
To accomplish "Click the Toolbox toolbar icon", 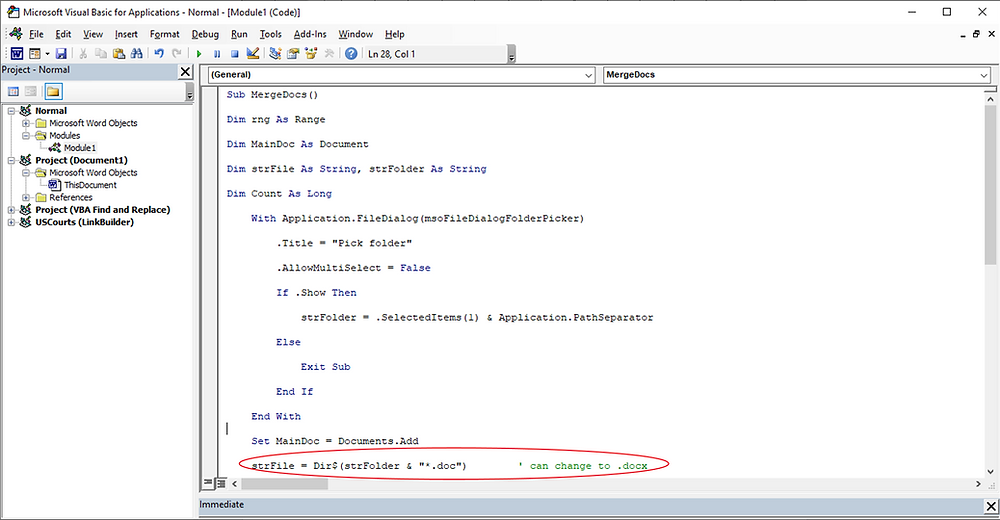I will [x=328, y=54].
